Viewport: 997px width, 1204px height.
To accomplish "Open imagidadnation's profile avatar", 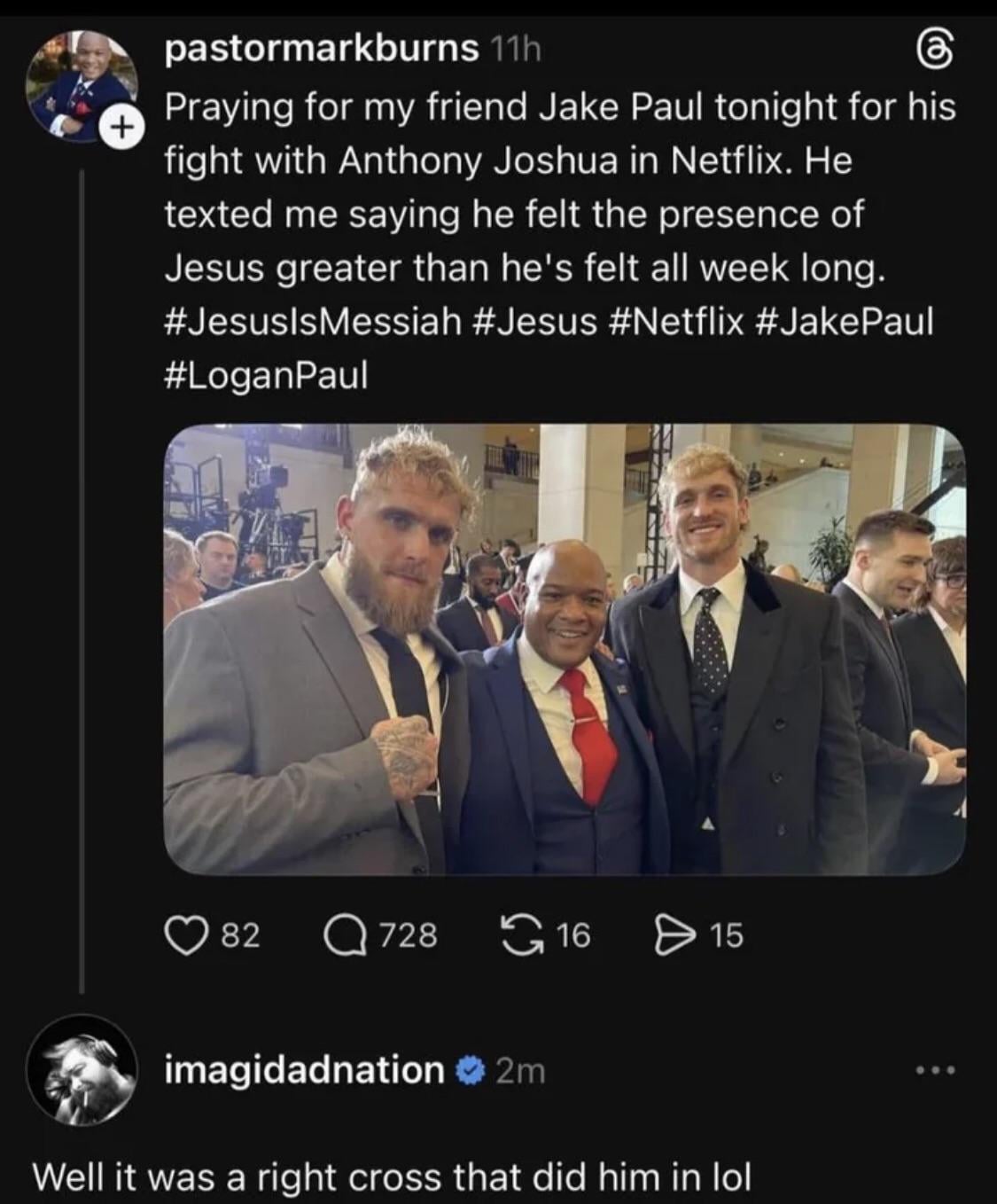I will pos(82,1070).
